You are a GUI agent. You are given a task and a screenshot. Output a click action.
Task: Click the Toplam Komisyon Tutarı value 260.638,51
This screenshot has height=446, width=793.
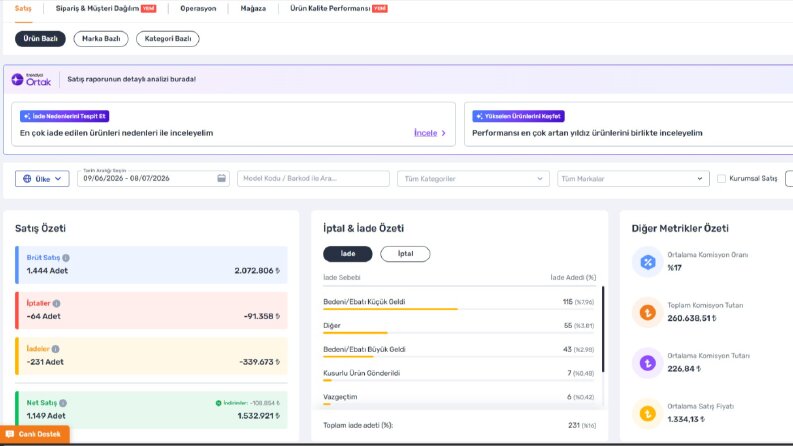point(692,319)
